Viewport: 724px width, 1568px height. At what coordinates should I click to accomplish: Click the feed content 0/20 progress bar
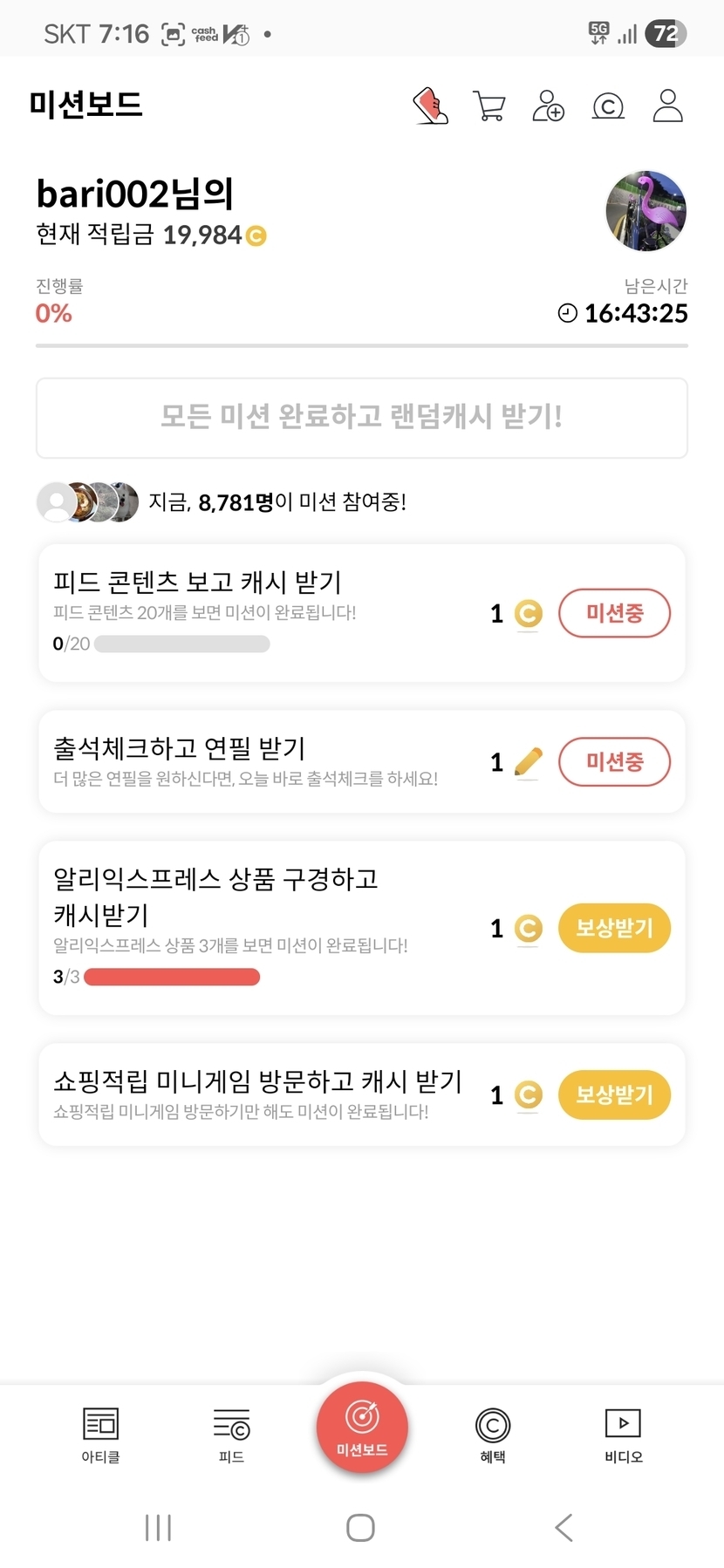pyautogui.click(x=181, y=644)
